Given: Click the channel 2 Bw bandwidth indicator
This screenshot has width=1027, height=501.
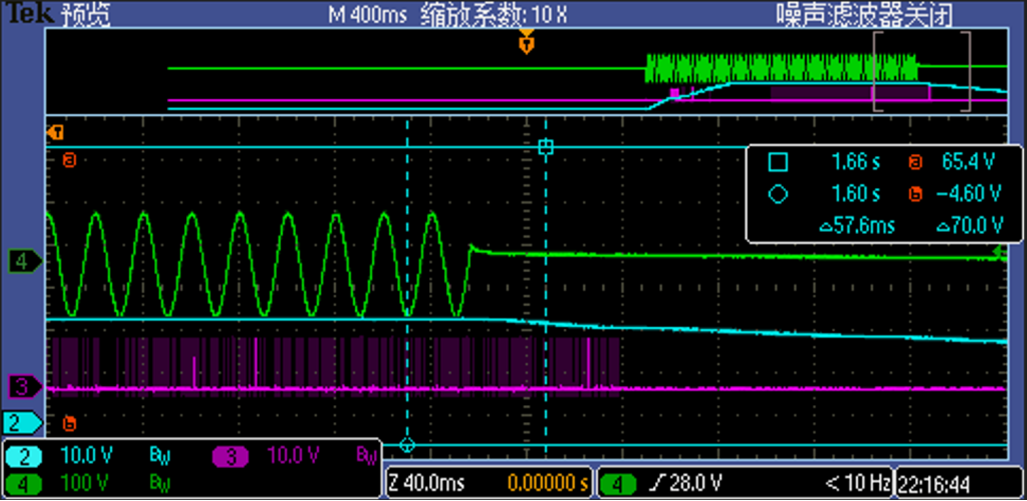Looking at the screenshot, I should [x=160, y=456].
